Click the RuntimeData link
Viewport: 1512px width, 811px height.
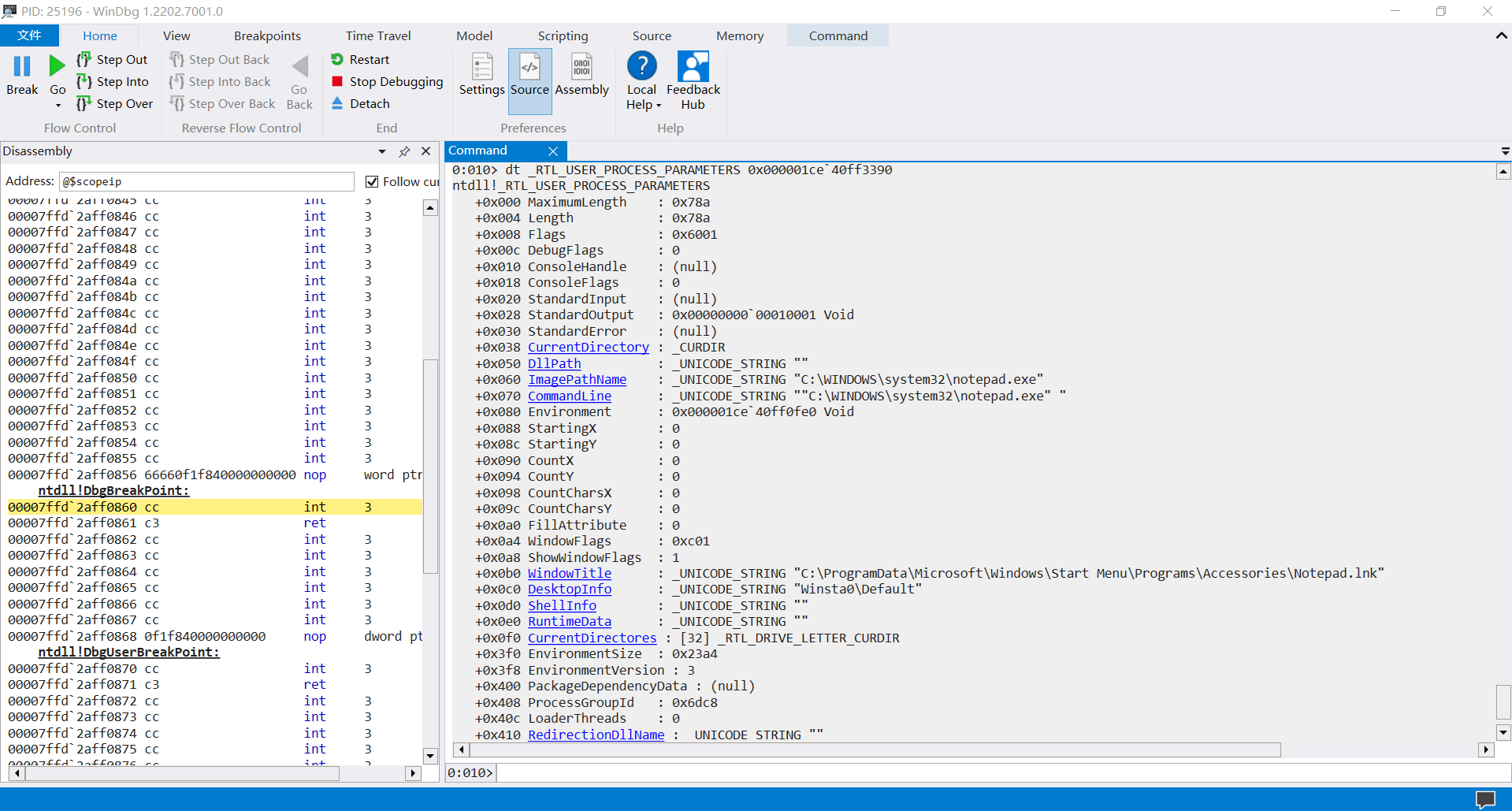tap(570, 621)
